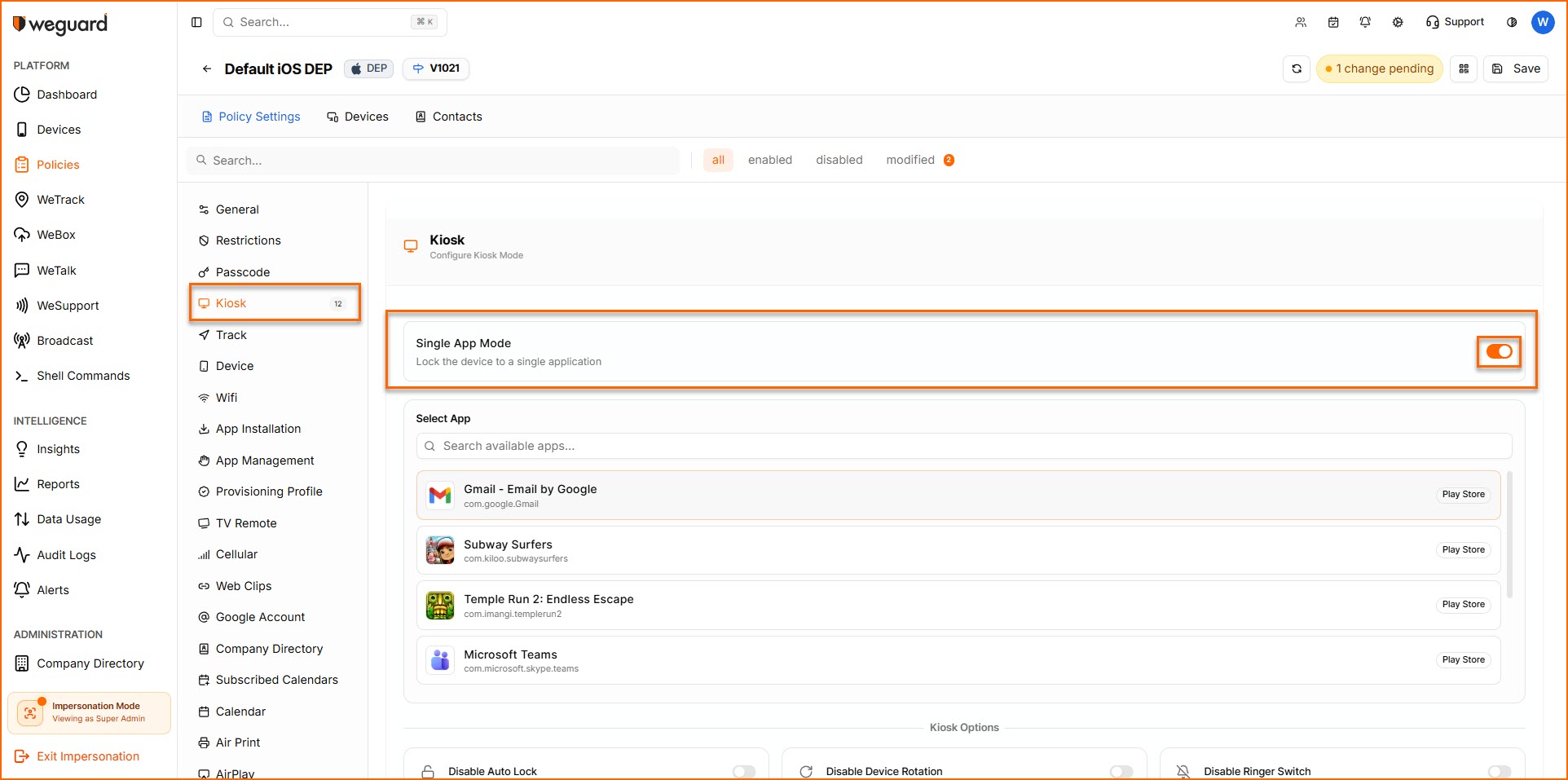Switch to the Devices tab
1568x780 pixels.
(x=358, y=117)
